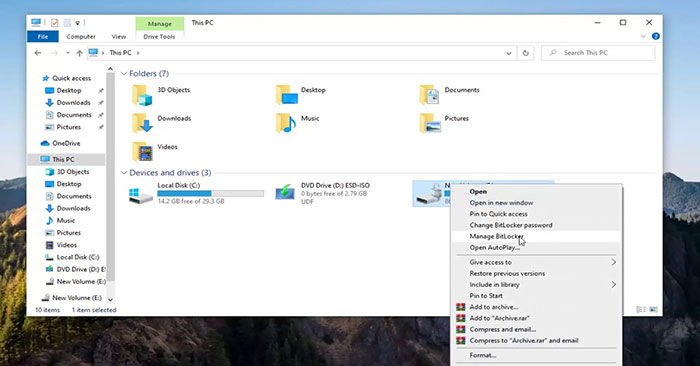Open the Videos folder icon in Folders
The width and height of the screenshot is (700, 366).
point(142,152)
